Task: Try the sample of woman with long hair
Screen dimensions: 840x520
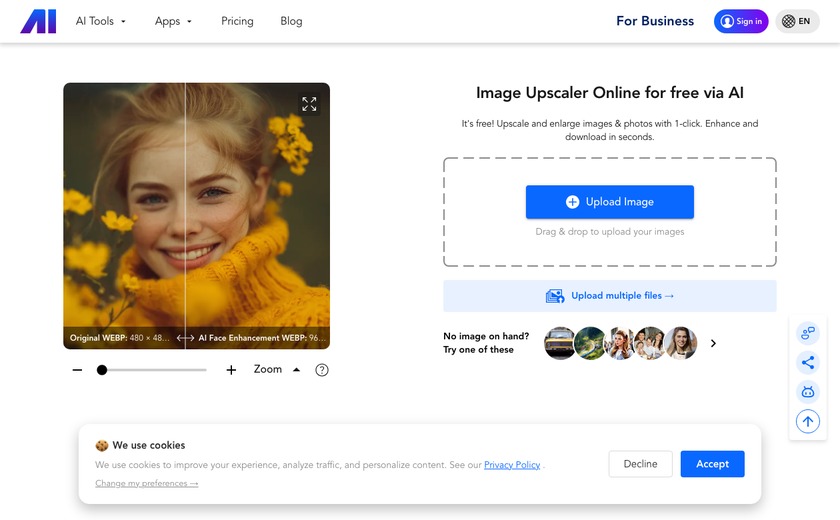Action: [620, 343]
